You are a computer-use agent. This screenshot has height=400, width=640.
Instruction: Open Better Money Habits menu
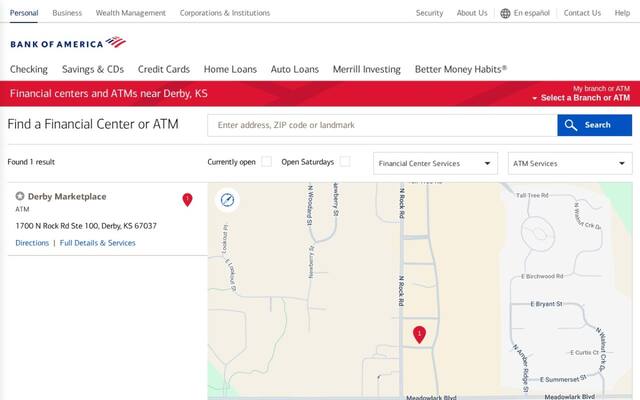click(461, 69)
